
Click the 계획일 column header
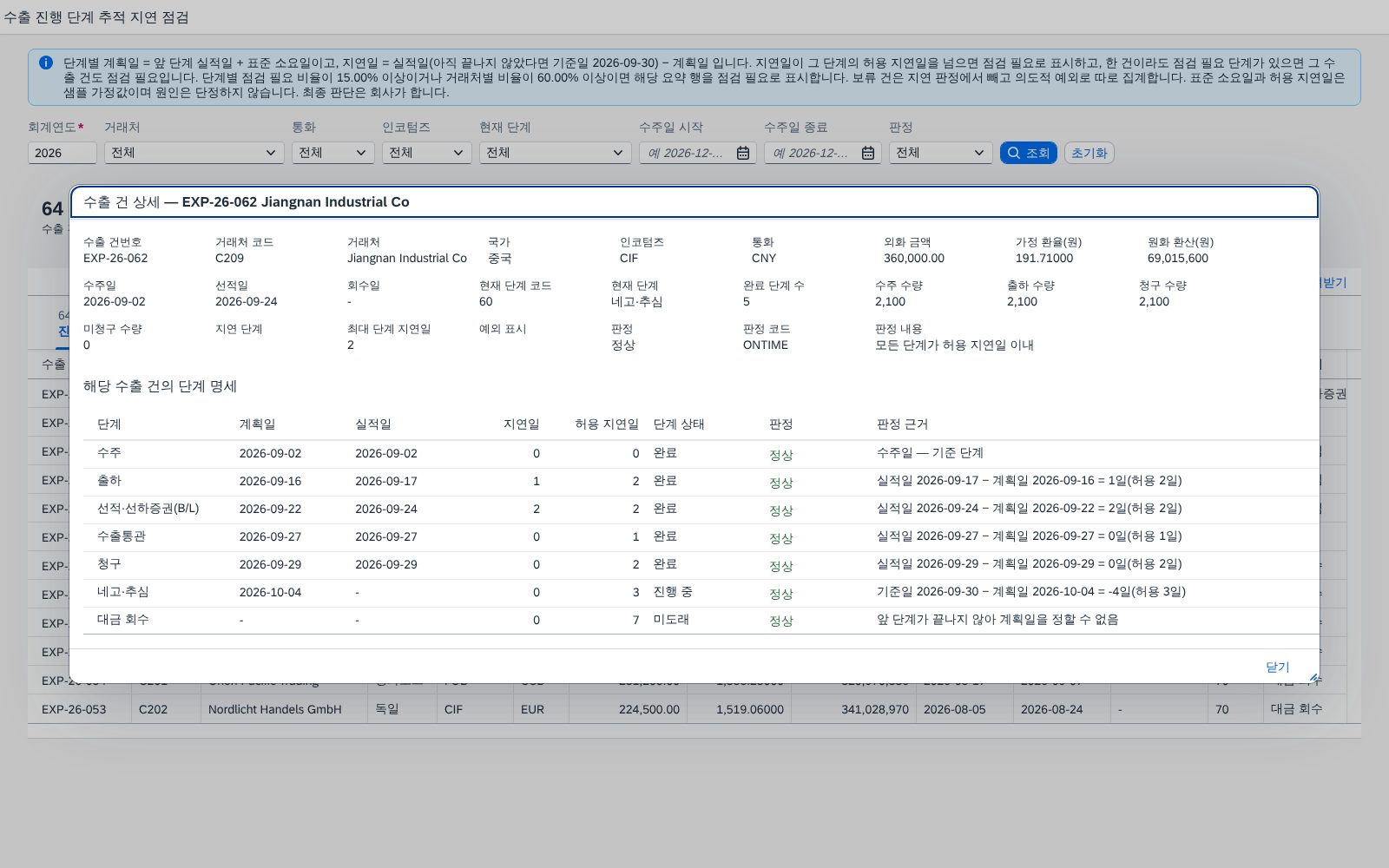(257, 424)
